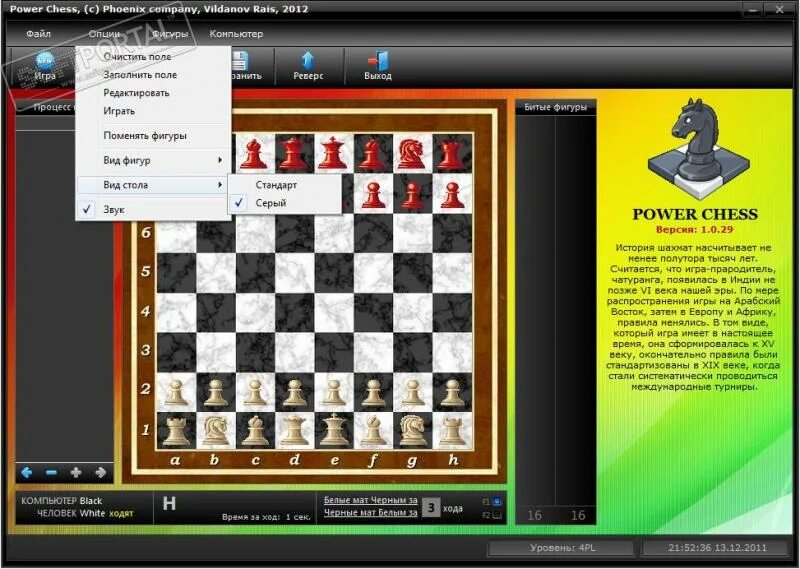800x569 pixels.
Task: Enable the F1 checkbox
Action: 496,502
